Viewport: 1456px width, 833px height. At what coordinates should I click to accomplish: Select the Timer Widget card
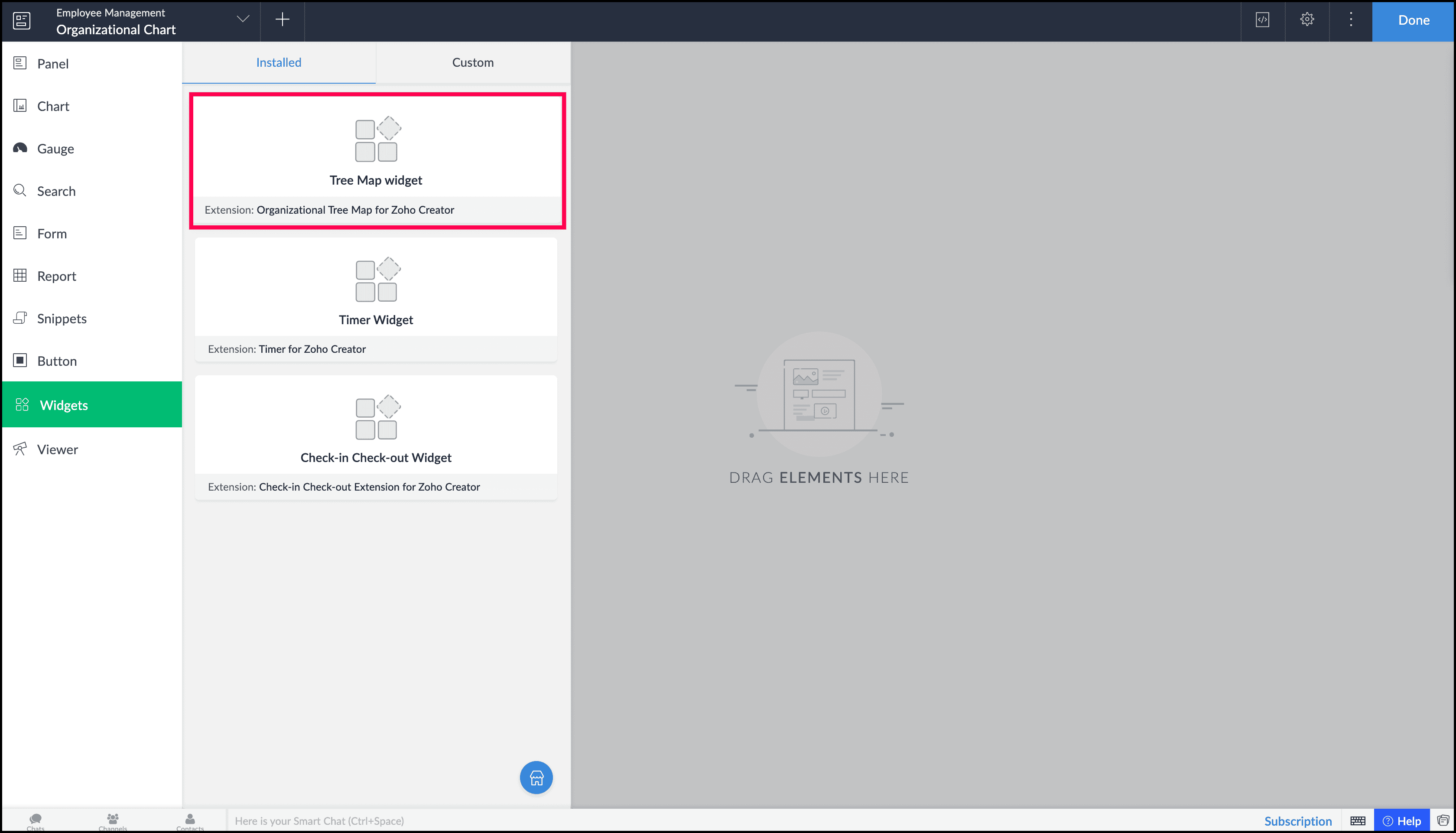tap(376, 299)
